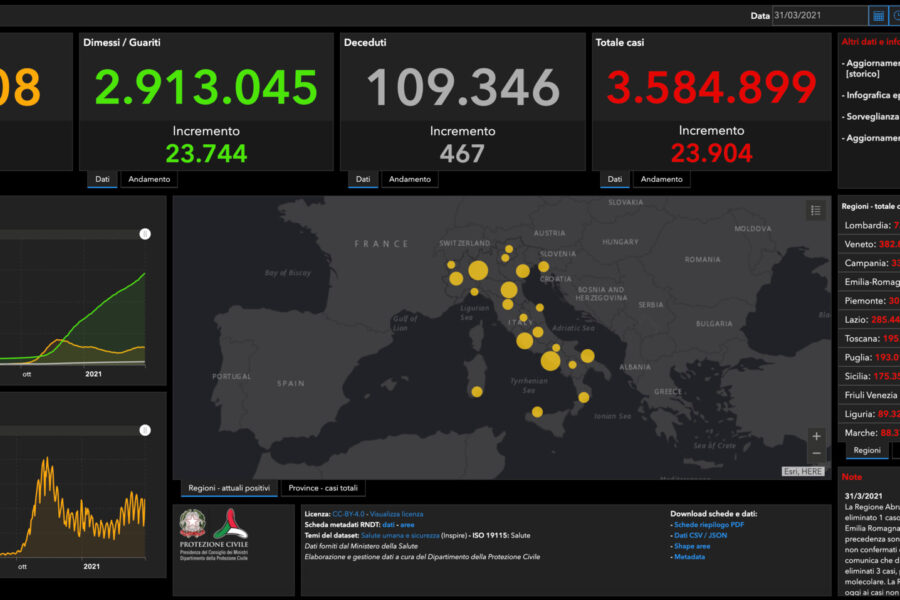
Task: Select the Dati tab under Deceduti
Action: 363,179
